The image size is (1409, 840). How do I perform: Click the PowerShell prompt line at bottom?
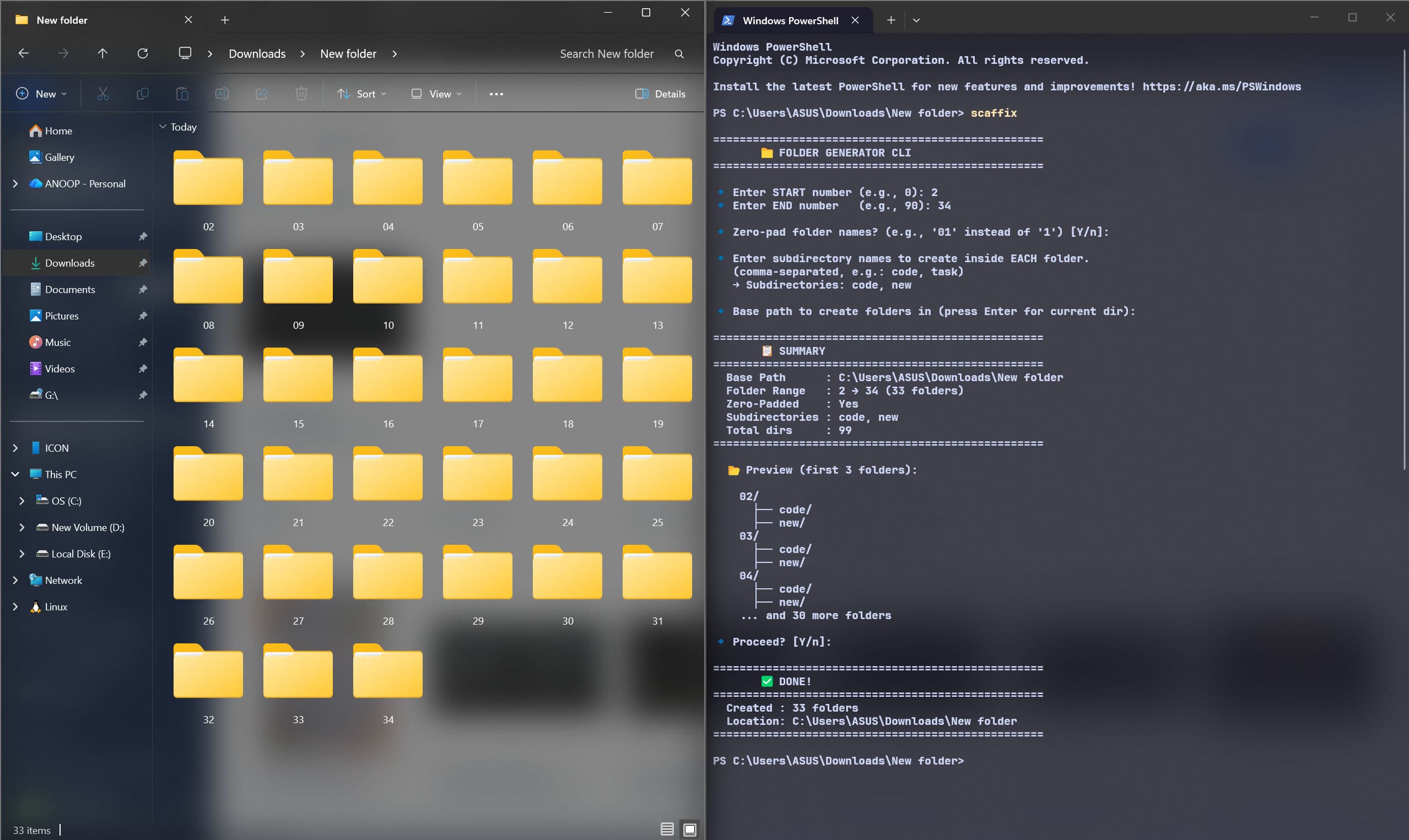tap(838, 761)
